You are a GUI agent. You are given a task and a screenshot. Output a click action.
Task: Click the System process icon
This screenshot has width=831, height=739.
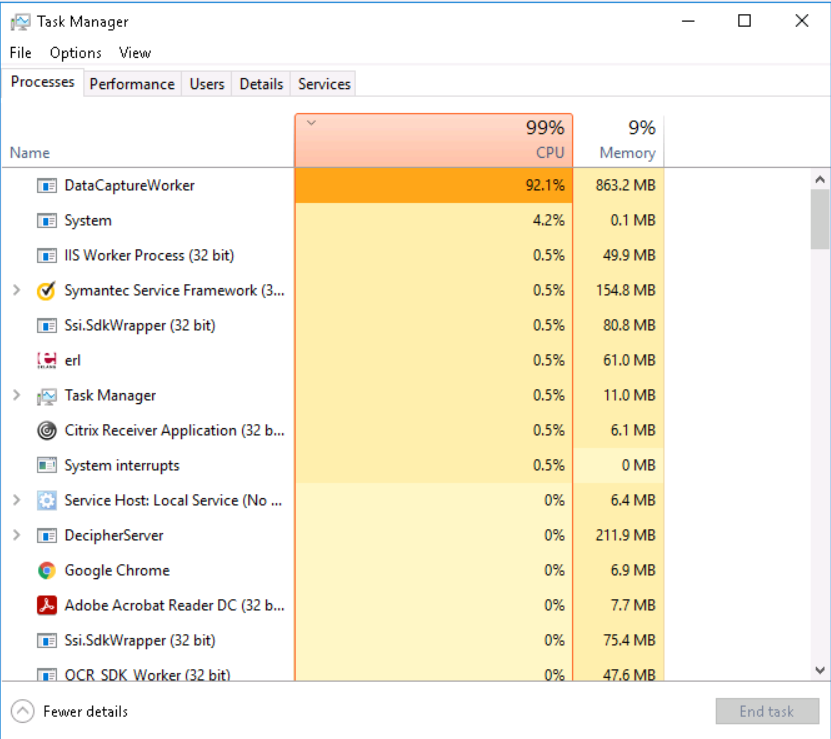47,221
